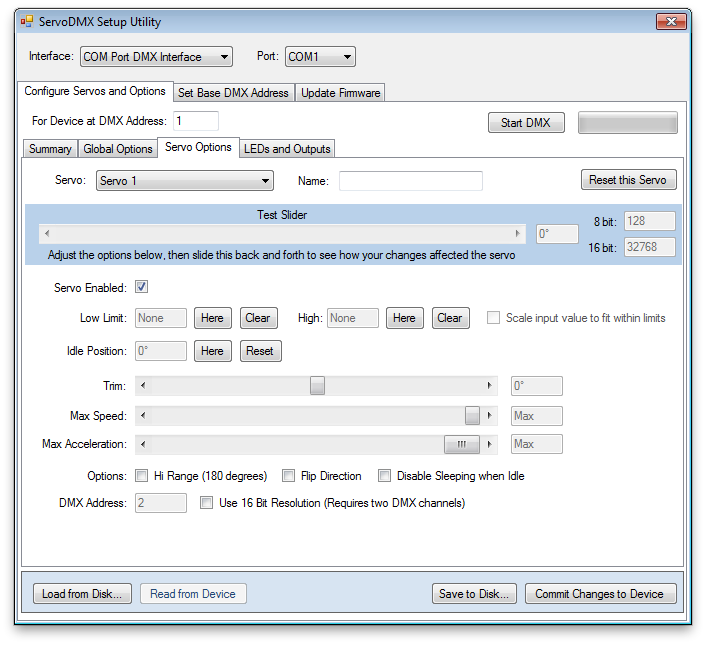
Task: Open the Servo 1 selection dropdown
Action: [185, 181]
